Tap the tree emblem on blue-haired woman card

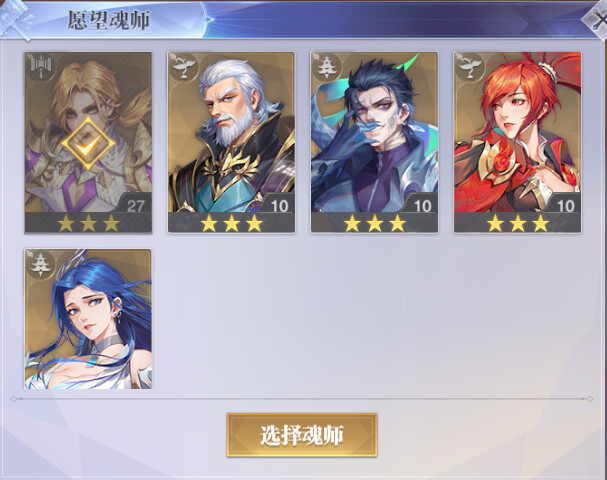coord(41,264)
